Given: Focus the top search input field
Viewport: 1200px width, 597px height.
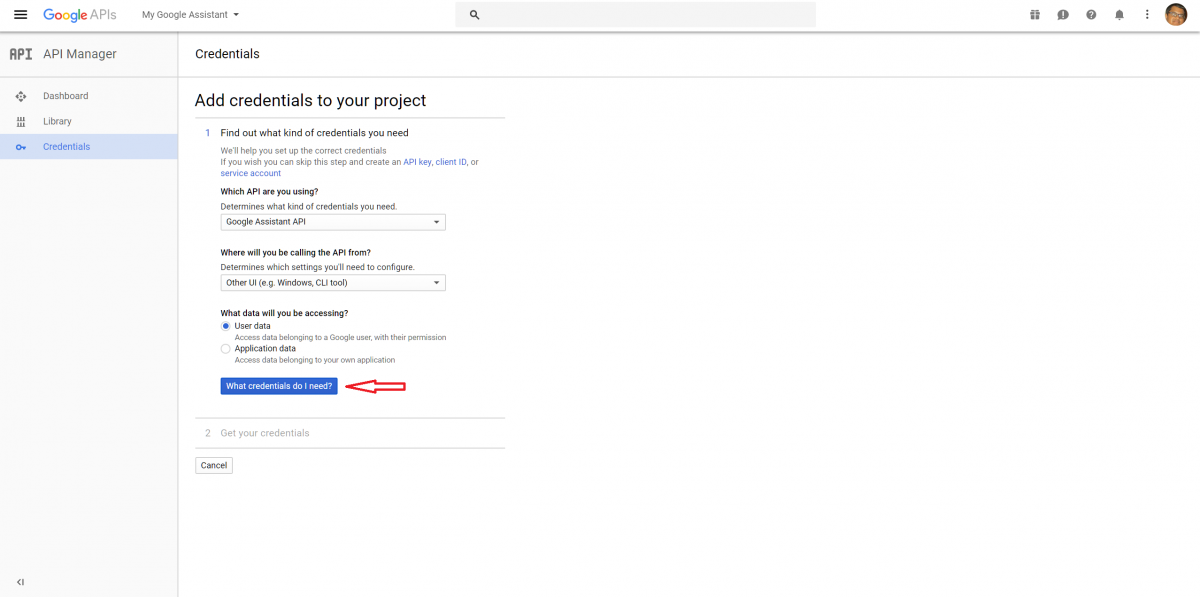Looking at the screenshot, I should click(x=635, y=15).
